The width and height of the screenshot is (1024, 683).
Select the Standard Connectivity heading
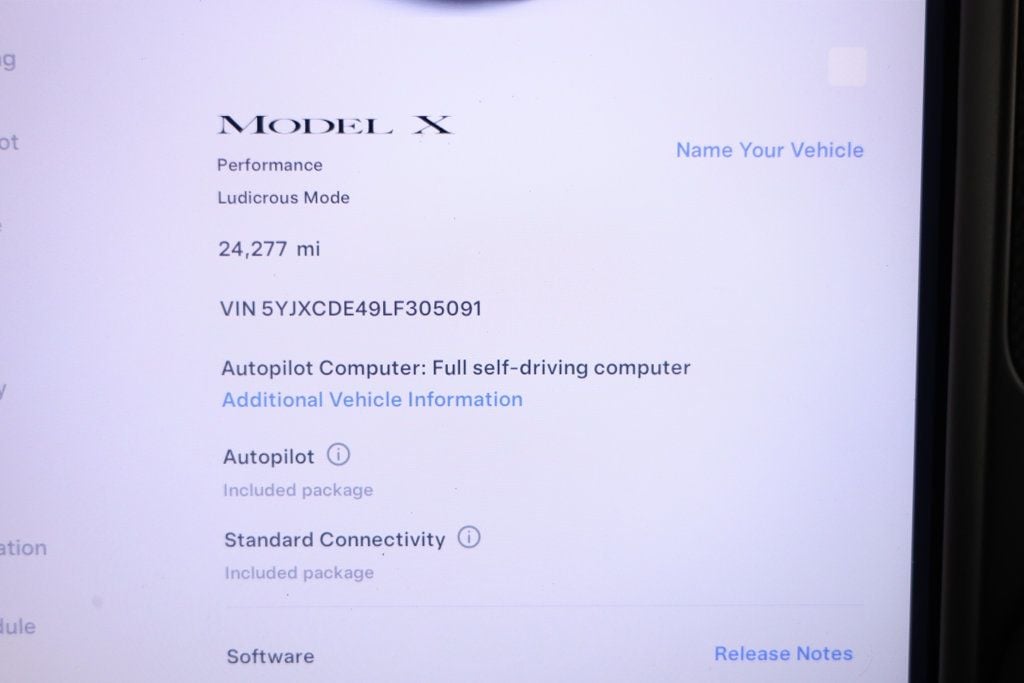[x=334, y=540]
